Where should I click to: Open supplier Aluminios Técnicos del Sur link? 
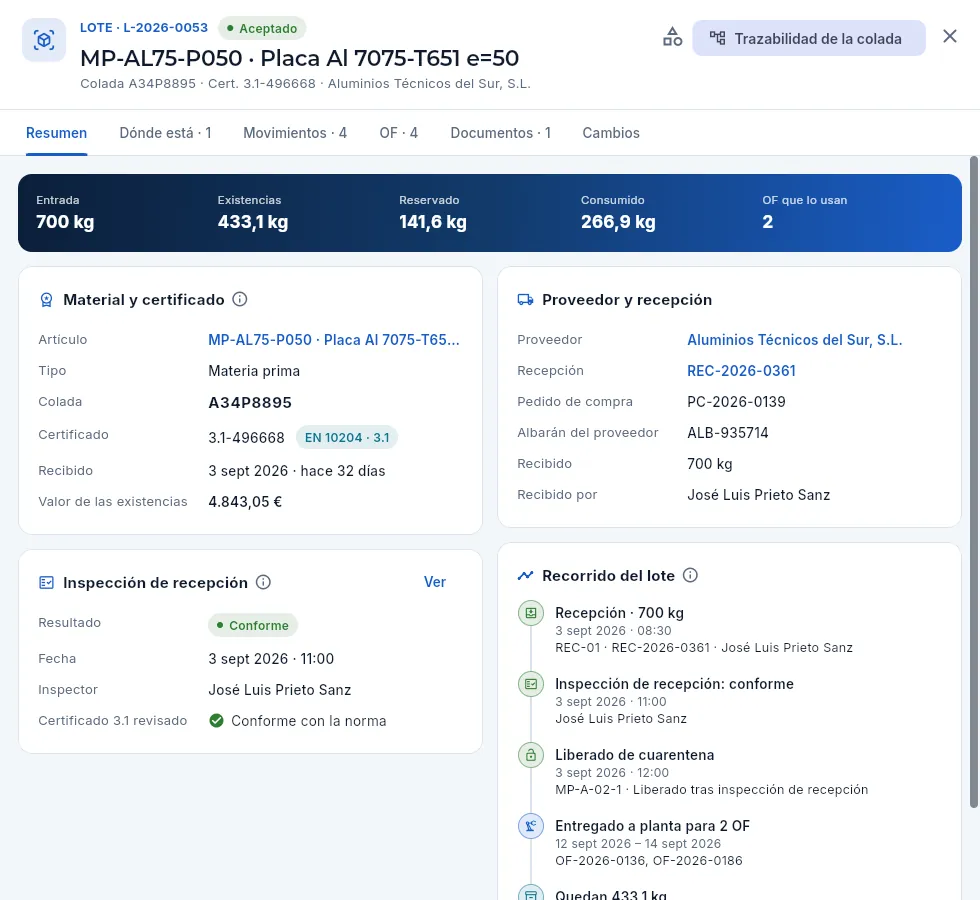pyautogui.click(x=795, y=340)
